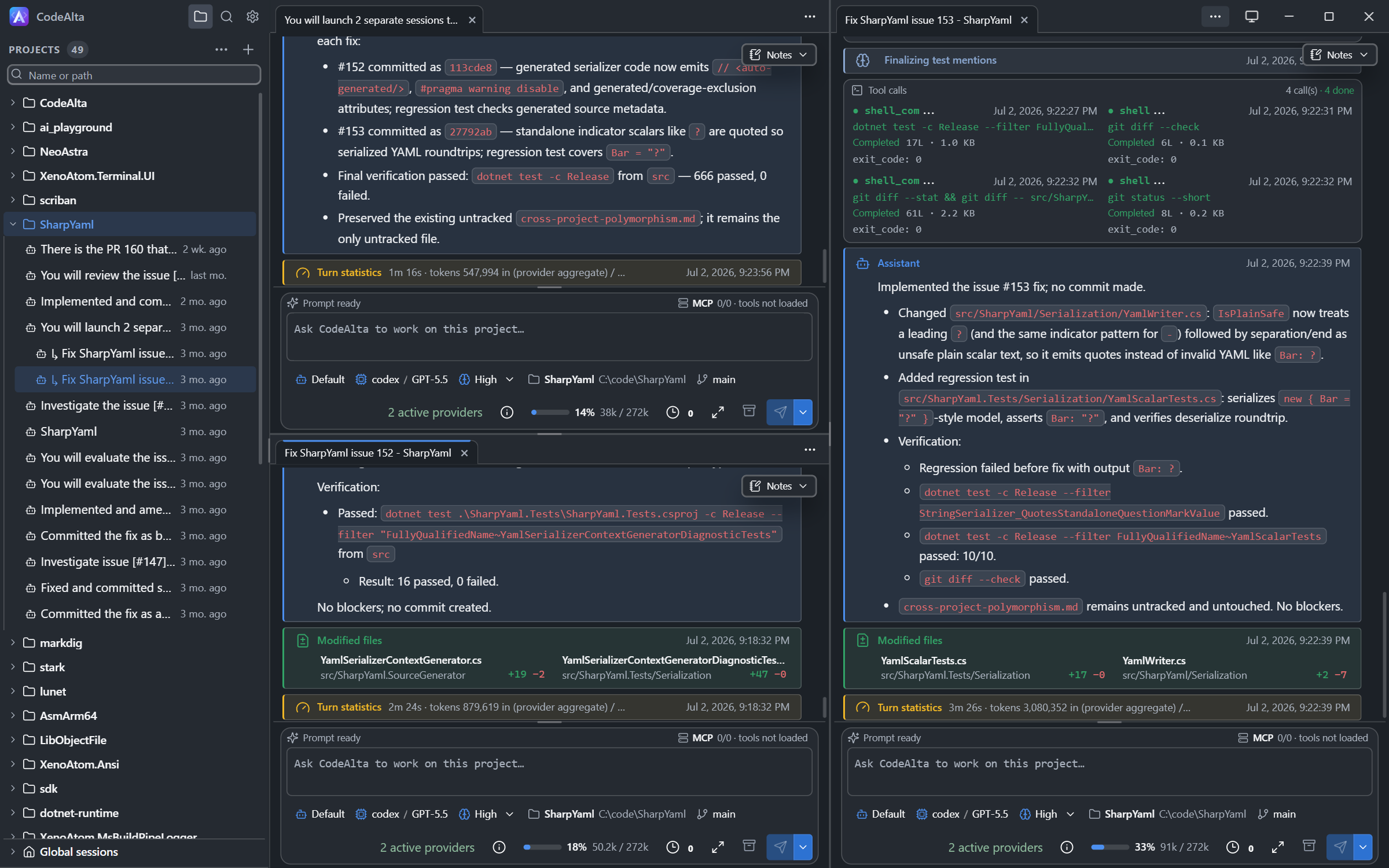Viewport: 1389px width, 868px height.
Task: Open the PROJECTS more options ellipsis
Action: (x=221, y=50)
